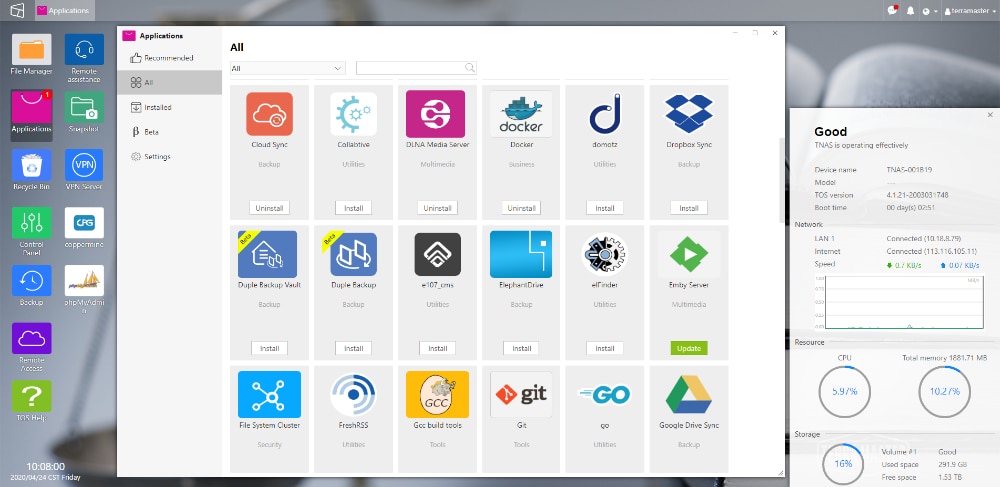Install the elFinder app
The width and height of the screenshot is (1000, 487).
pyautogui.click(x=605, y=348)
